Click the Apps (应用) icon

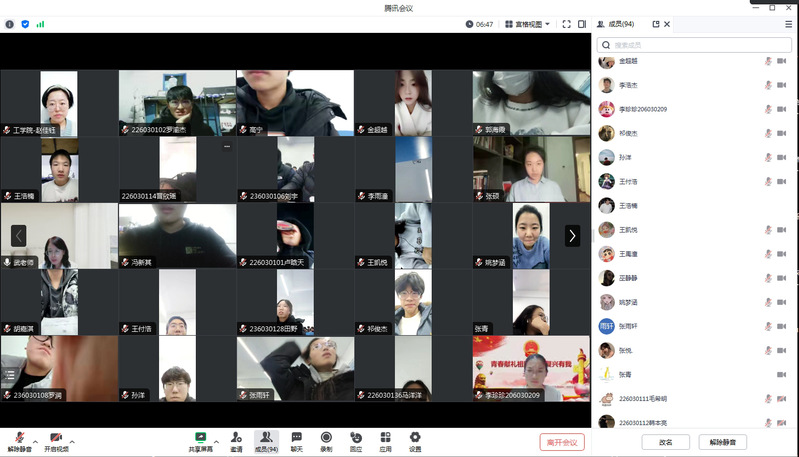point(385,441)
